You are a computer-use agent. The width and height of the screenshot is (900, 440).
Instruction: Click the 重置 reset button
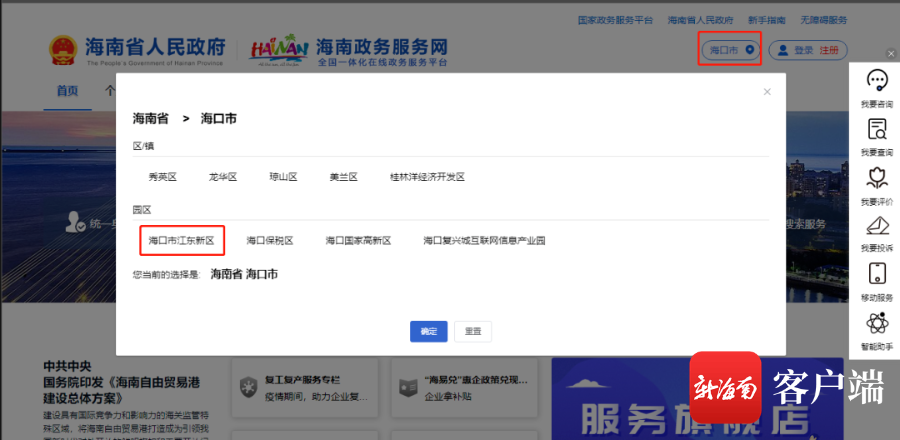click(472, 331)
